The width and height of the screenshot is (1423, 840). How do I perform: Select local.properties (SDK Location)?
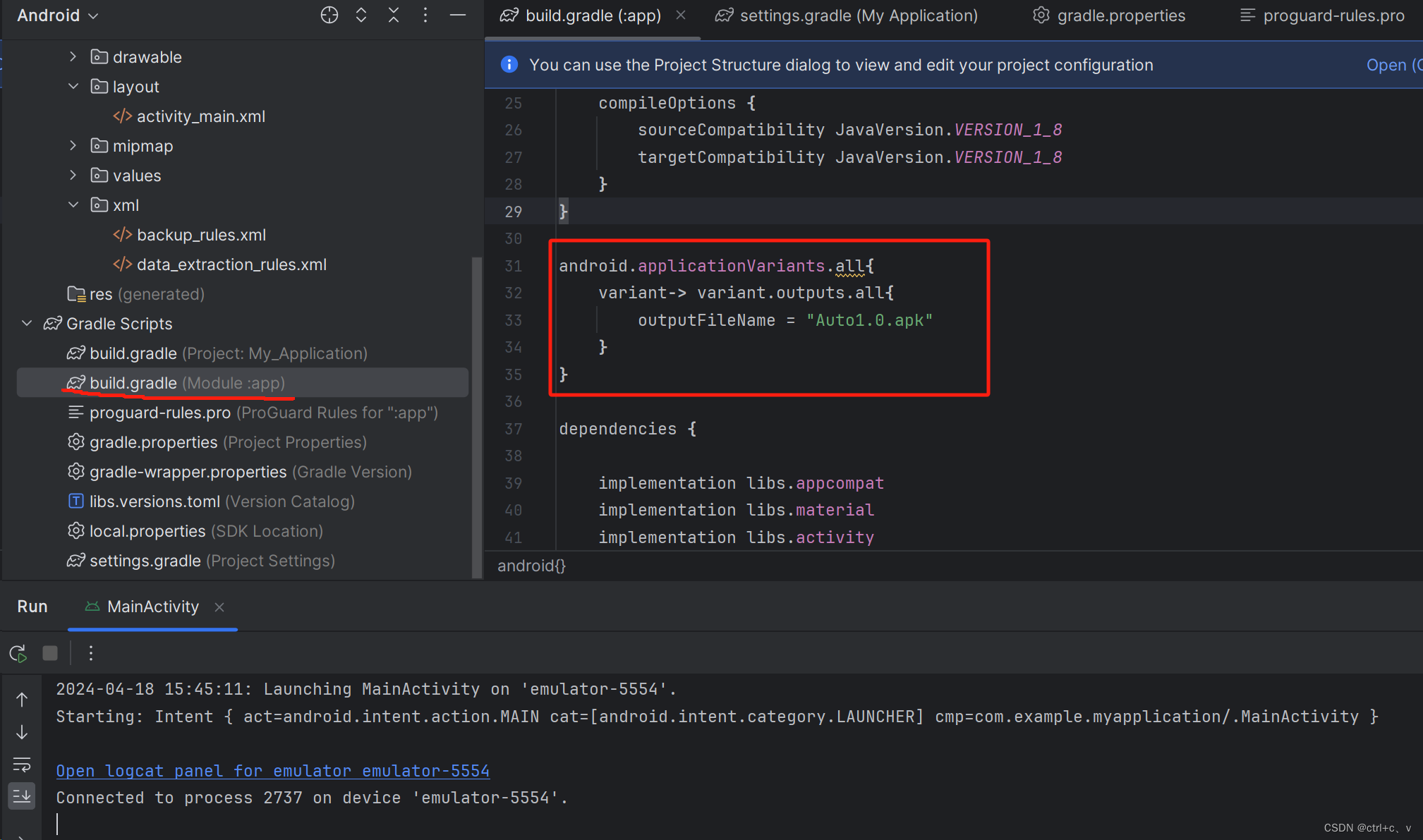pos(195,531)
